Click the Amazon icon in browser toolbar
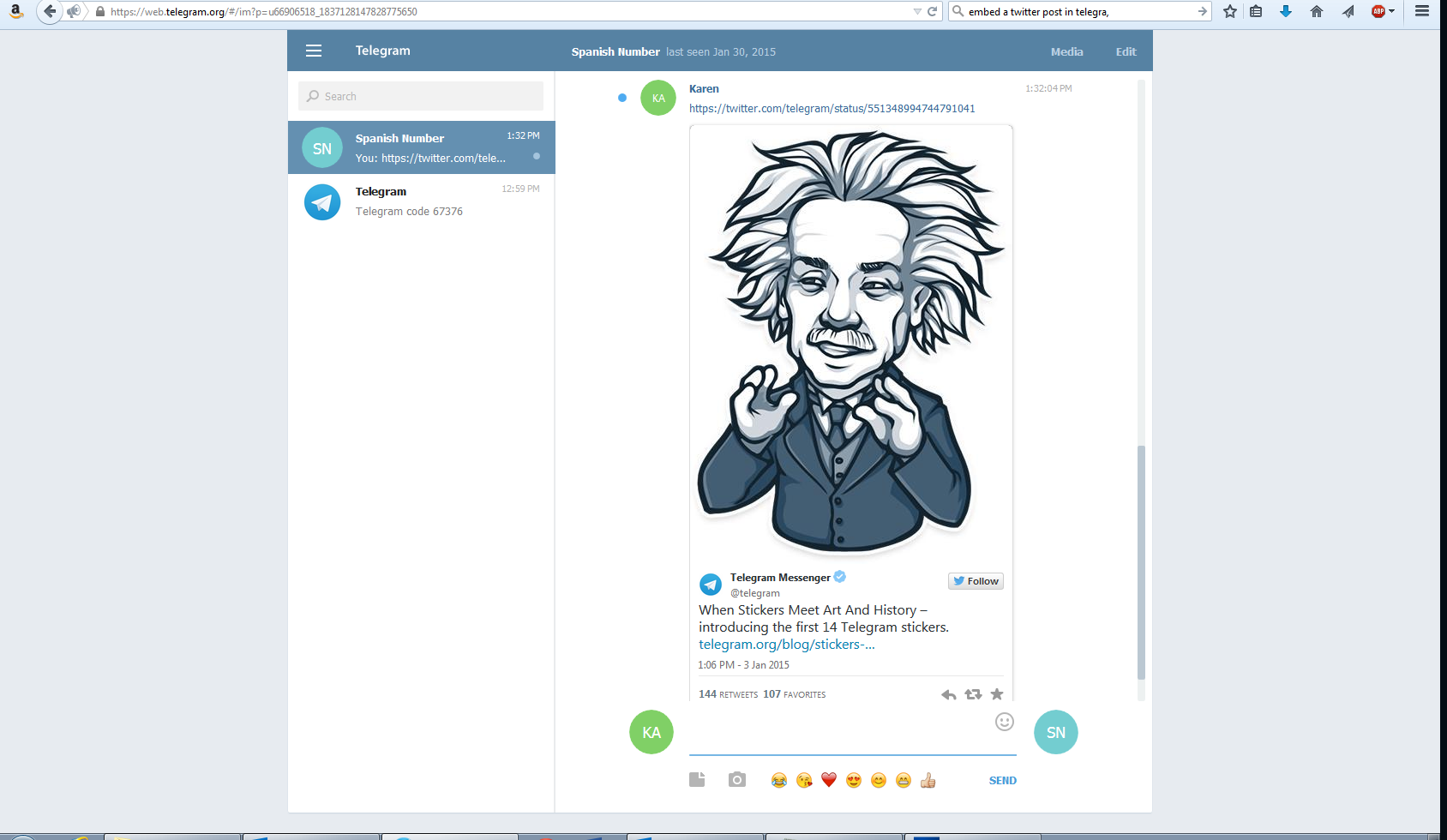Screen dimensions: 1447x840 click(x=15, y=11)
